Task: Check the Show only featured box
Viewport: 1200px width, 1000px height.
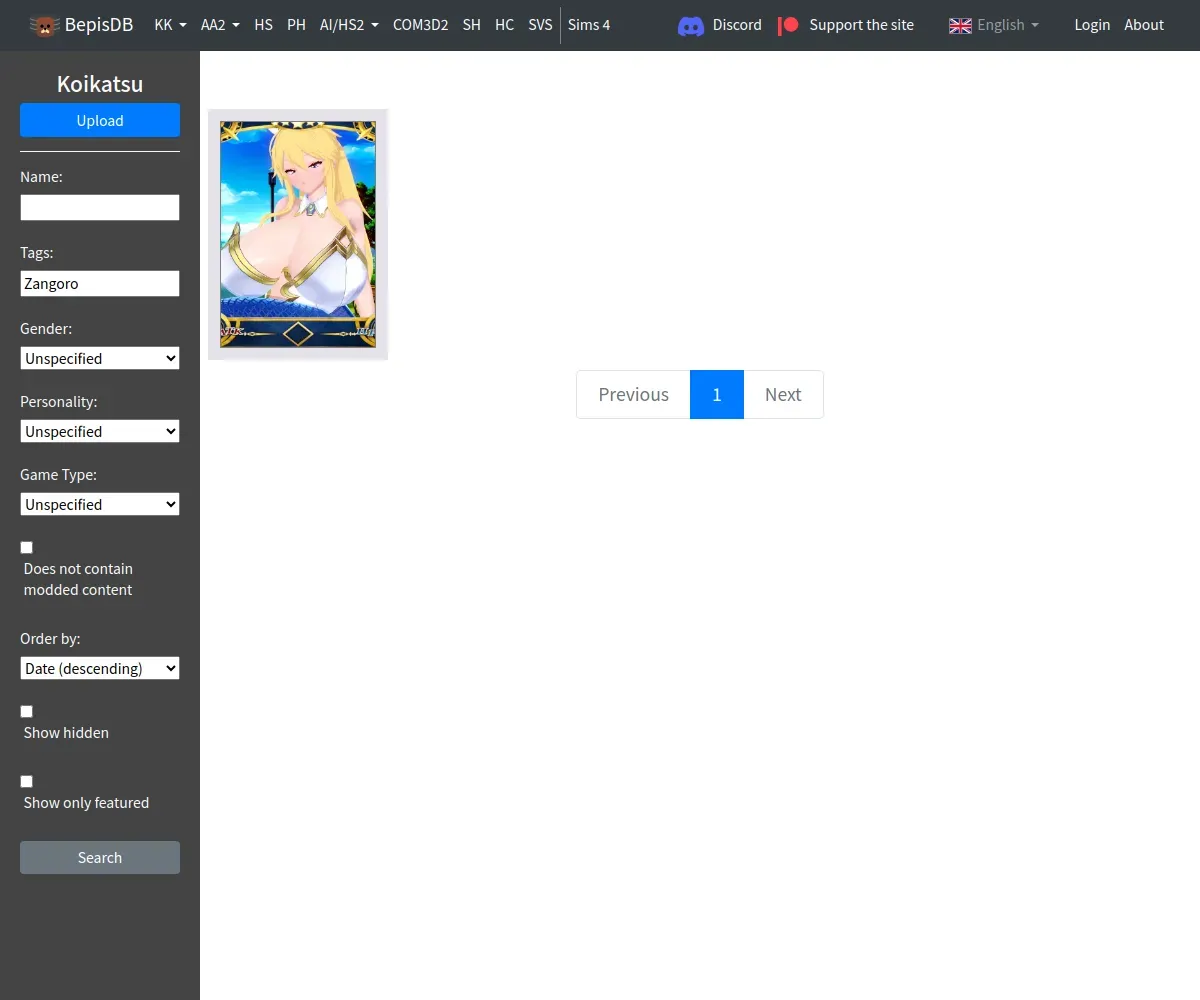Action: point(27,781)
